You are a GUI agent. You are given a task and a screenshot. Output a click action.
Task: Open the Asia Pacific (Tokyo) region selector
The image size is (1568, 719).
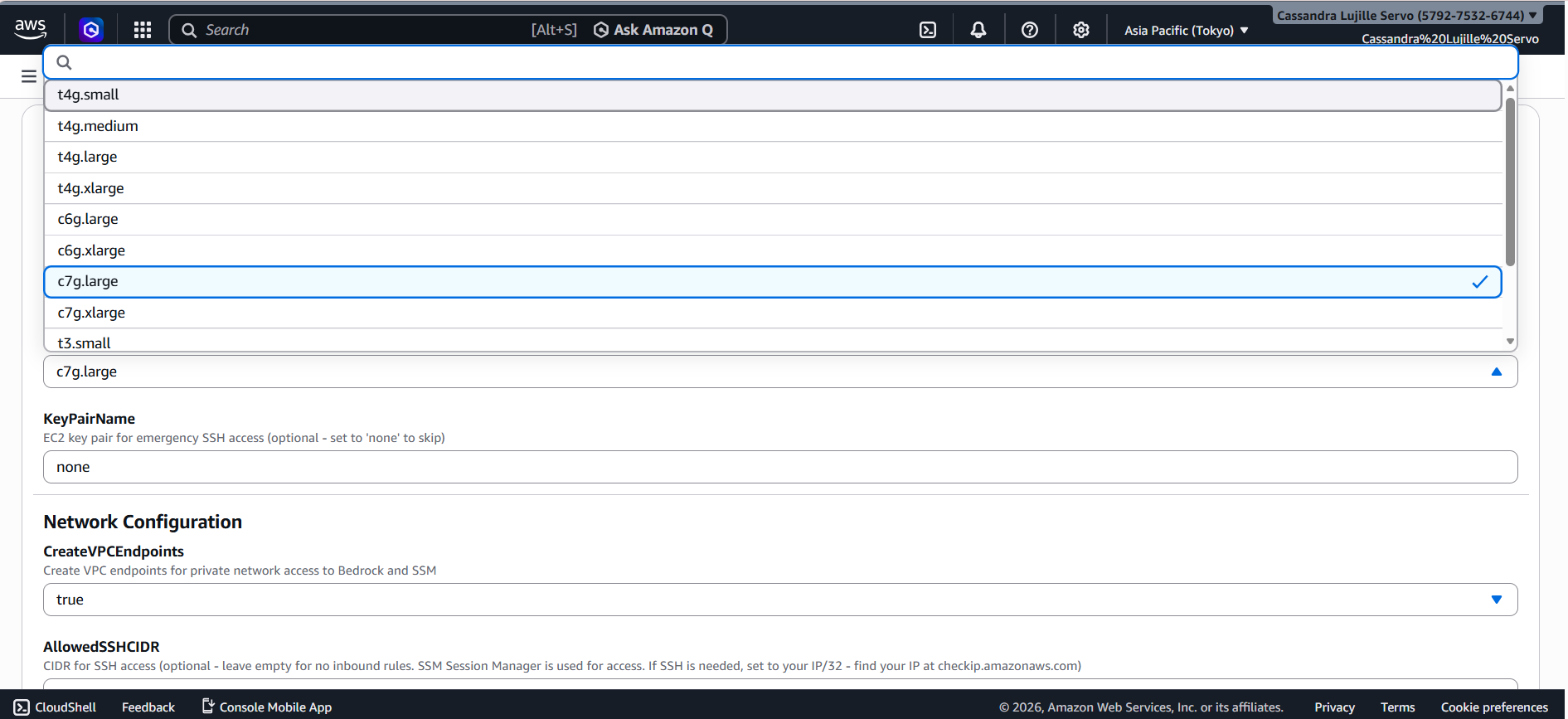(x=1186, y=31)
